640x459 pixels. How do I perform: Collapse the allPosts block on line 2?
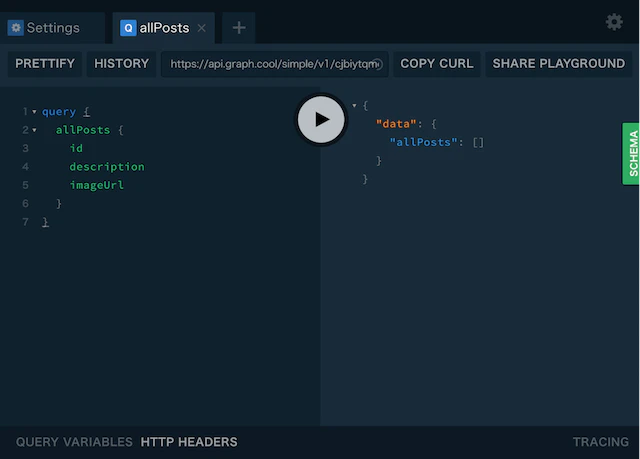point(34,130)
